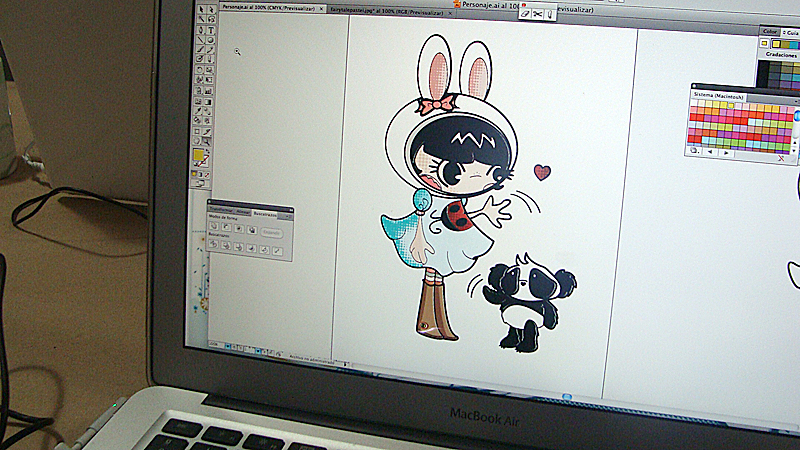Click the yellow Fill color box in the toolbox
Viewport: 800px width, 450px height.
[x=198, y=155]
